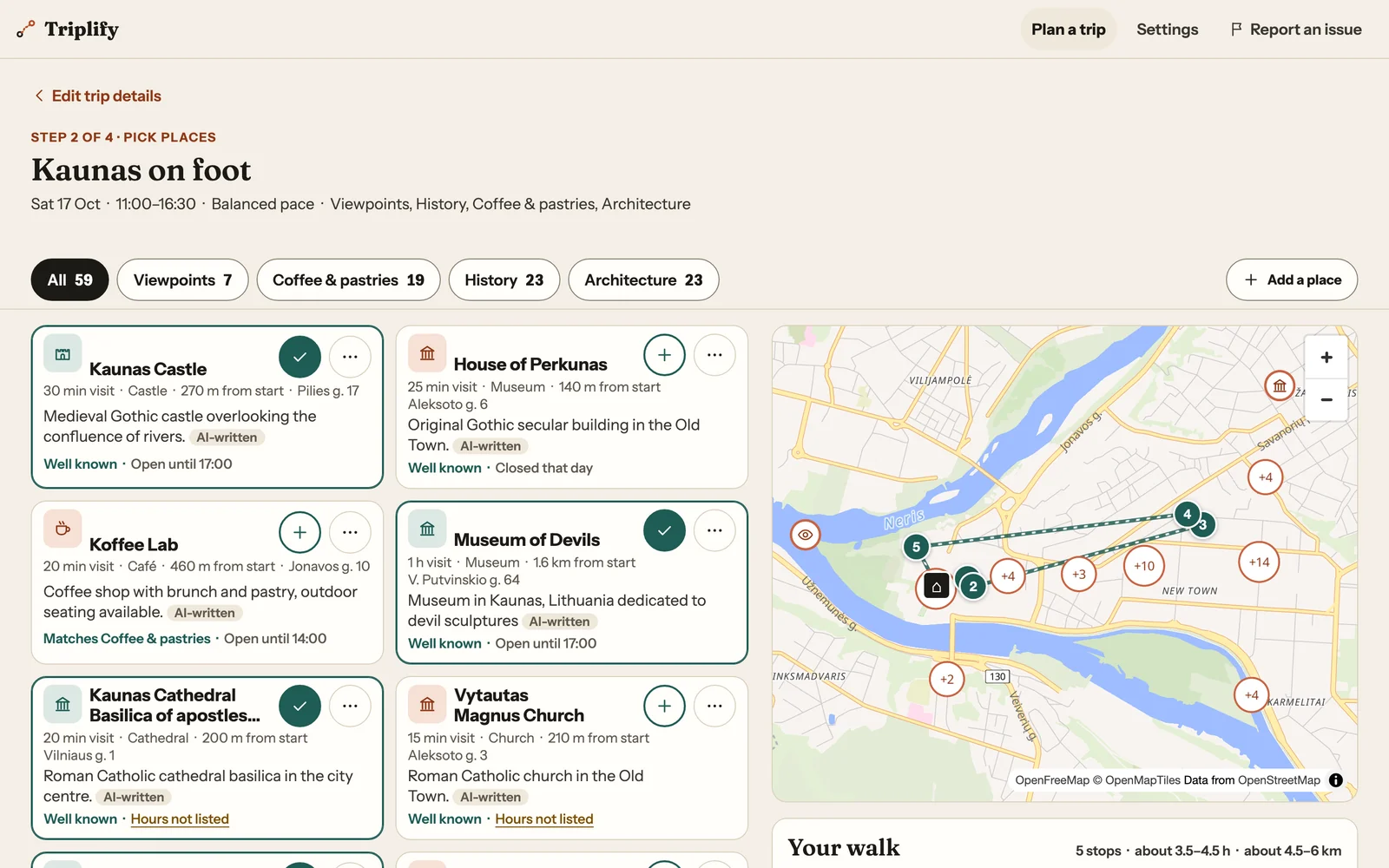This screenshot has width=1389, height=868.
Task: Click the Triplify logo
Action: pos(68,30)
